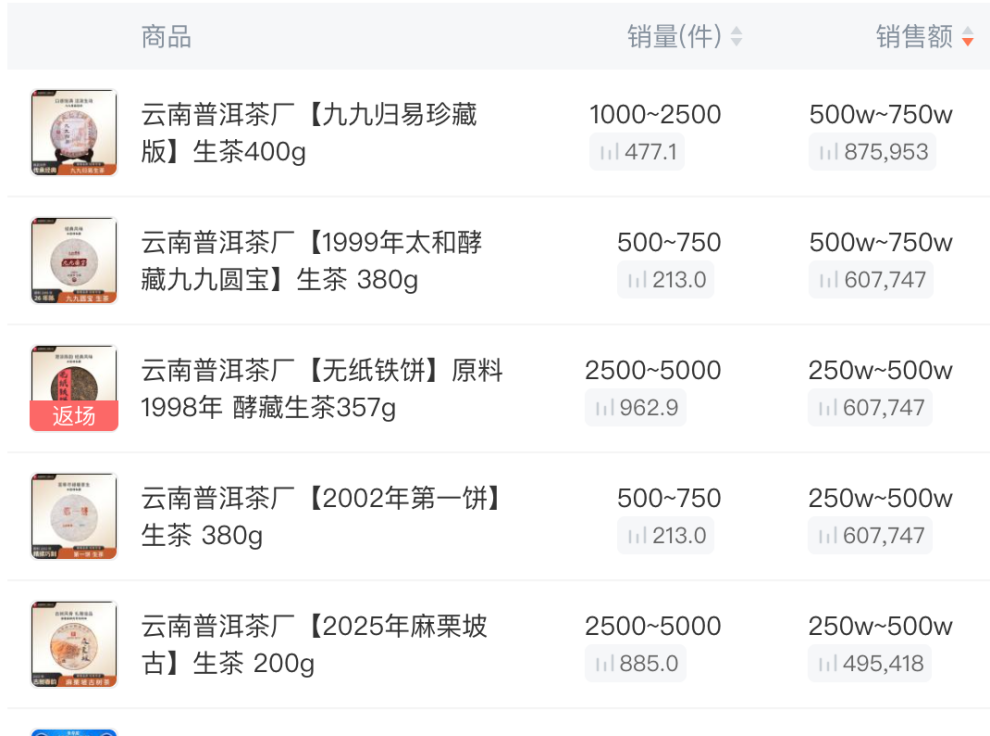Click chart icon next to 607,747 for 无纸铁饼
Screen dimensions: 990x736
tap(828, 408)
